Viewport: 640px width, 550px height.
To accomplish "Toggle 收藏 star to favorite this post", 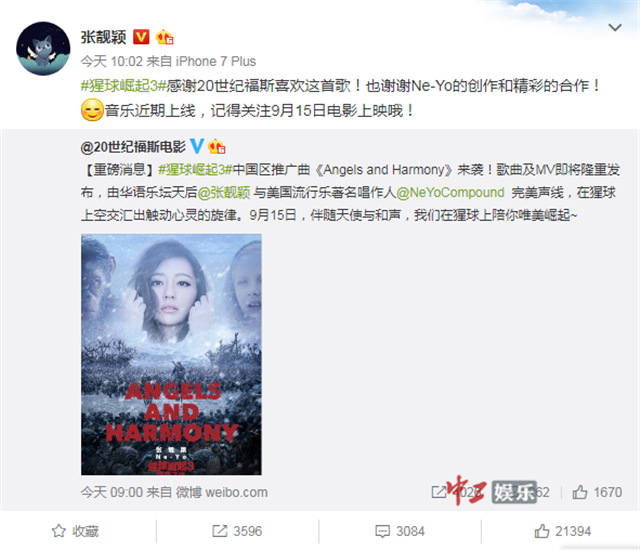I will coord(76,531).
